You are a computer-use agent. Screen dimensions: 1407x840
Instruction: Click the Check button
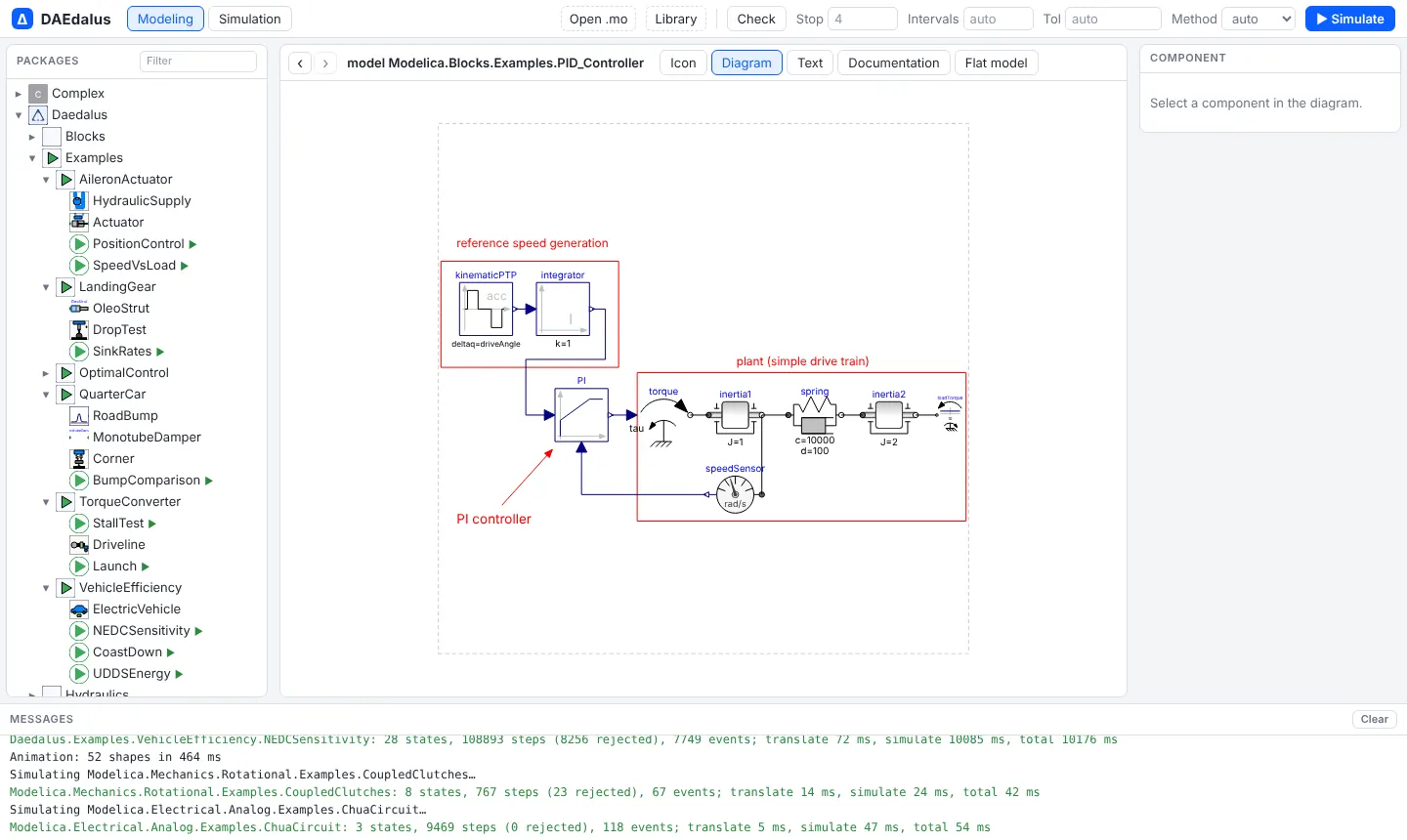click(756, 19)
